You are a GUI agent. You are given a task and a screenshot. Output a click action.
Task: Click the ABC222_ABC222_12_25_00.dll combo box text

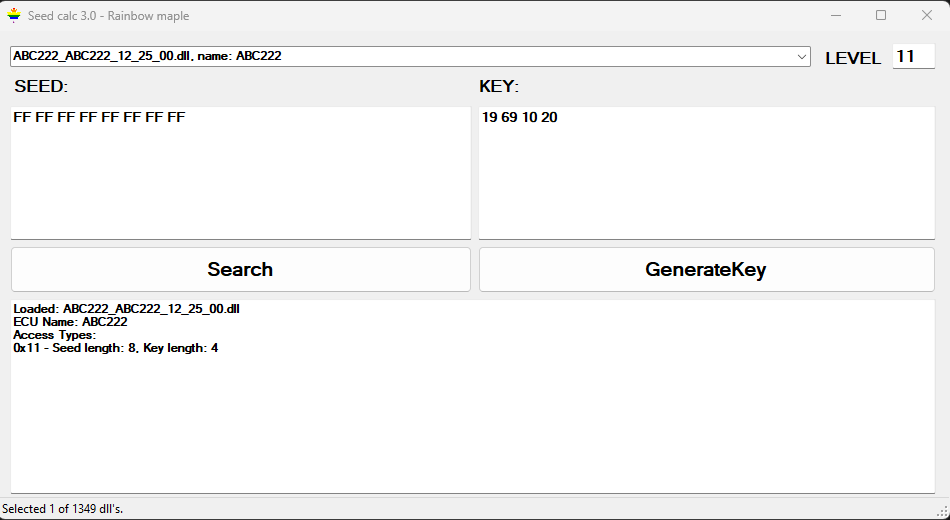[147, 56]
